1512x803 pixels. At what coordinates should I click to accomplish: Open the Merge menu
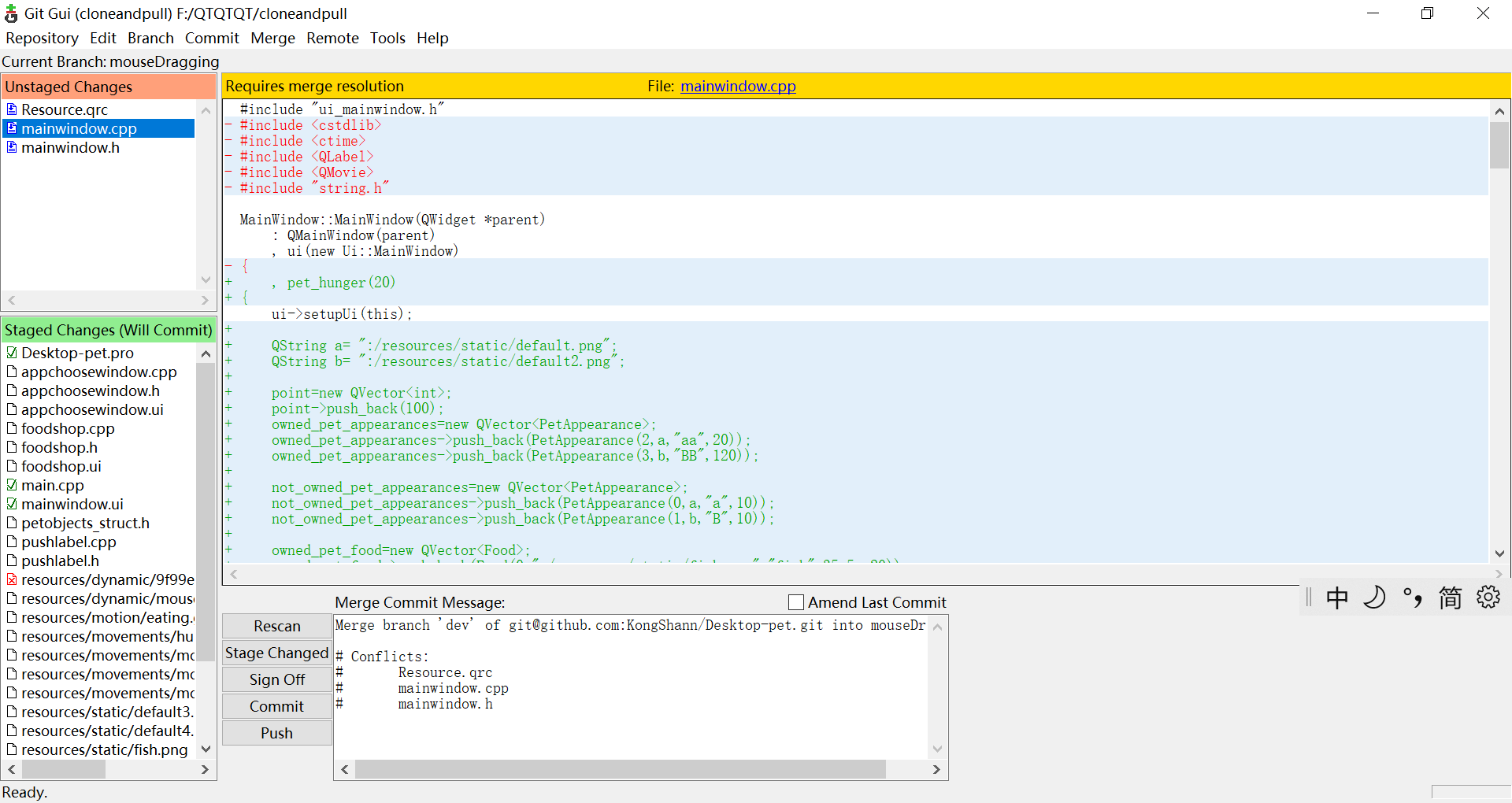click(272, 38)
